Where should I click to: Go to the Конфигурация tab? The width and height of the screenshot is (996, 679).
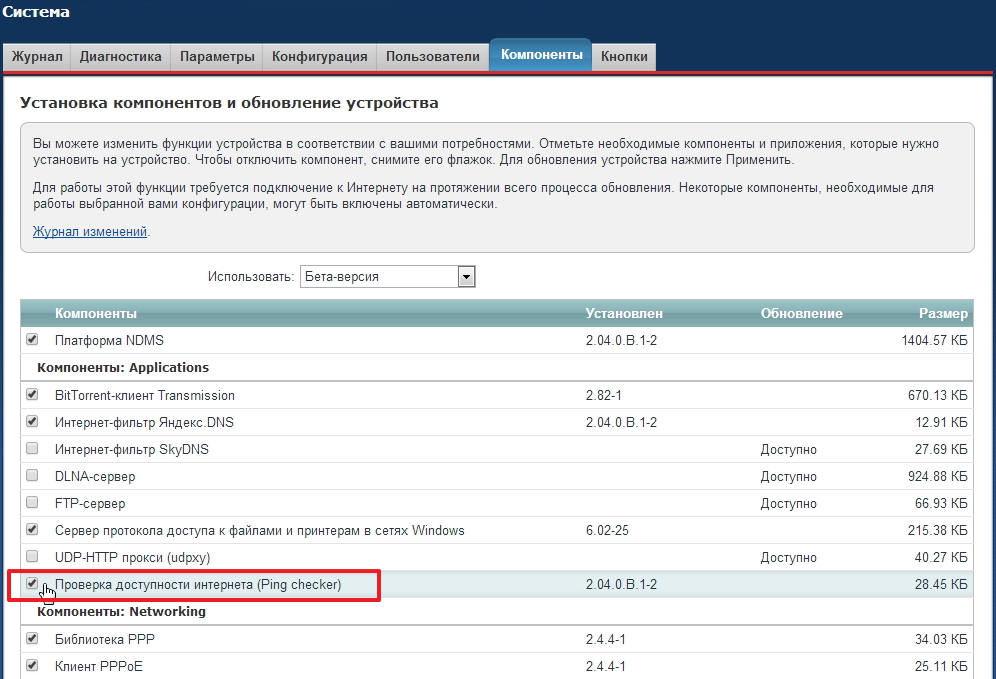pyautogui.click(x=320, y=57)
